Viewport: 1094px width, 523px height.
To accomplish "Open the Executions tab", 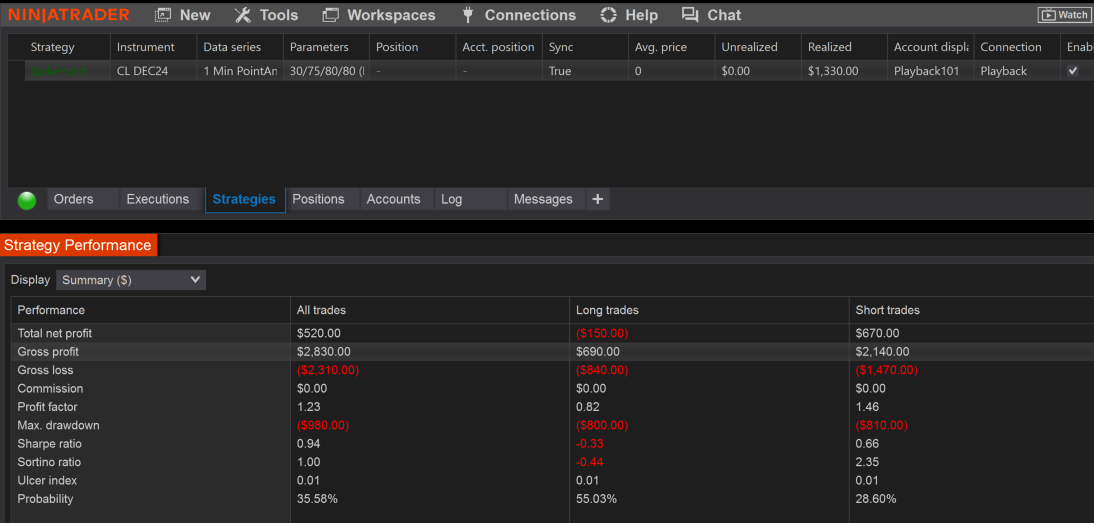I will [157, 199].
